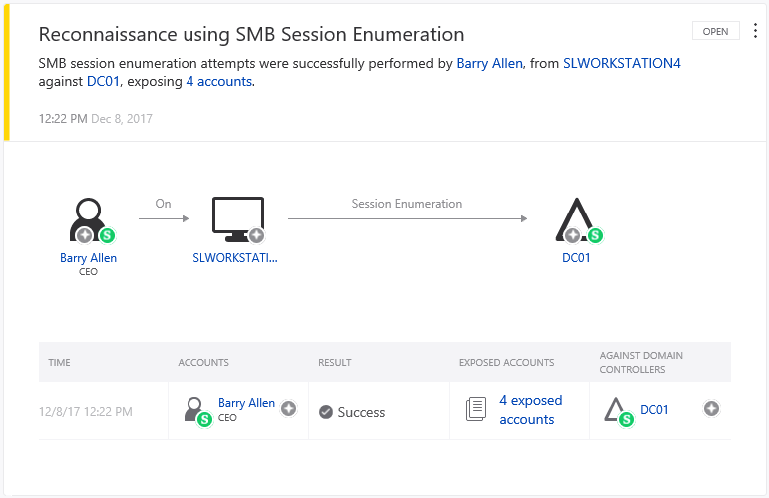The height and width of the screenshot is (498, 769).
Task: Click the exposed accounts document icon
Action: coord(475,409)
